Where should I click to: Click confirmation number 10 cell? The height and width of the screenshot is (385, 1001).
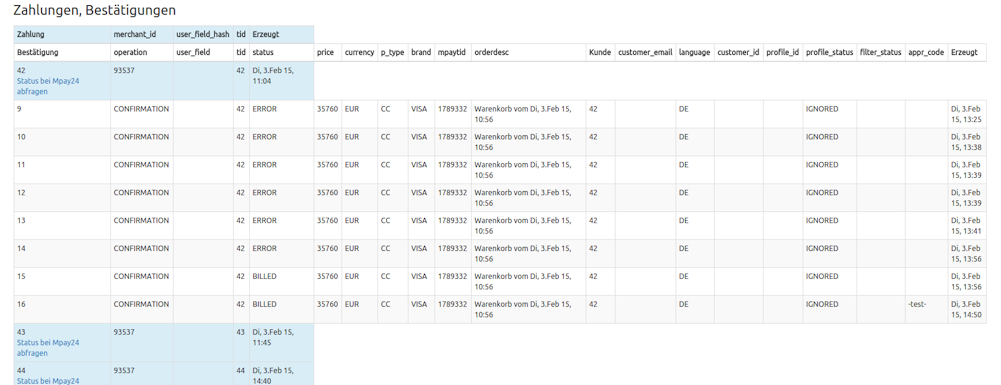point(63,142)
